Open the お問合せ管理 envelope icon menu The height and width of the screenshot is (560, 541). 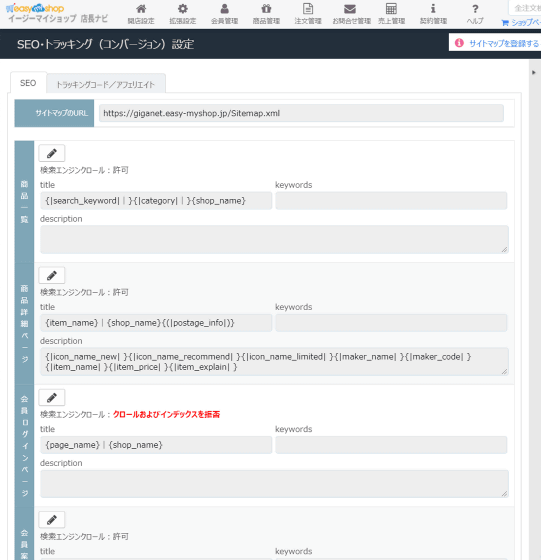tap(351, 14)
